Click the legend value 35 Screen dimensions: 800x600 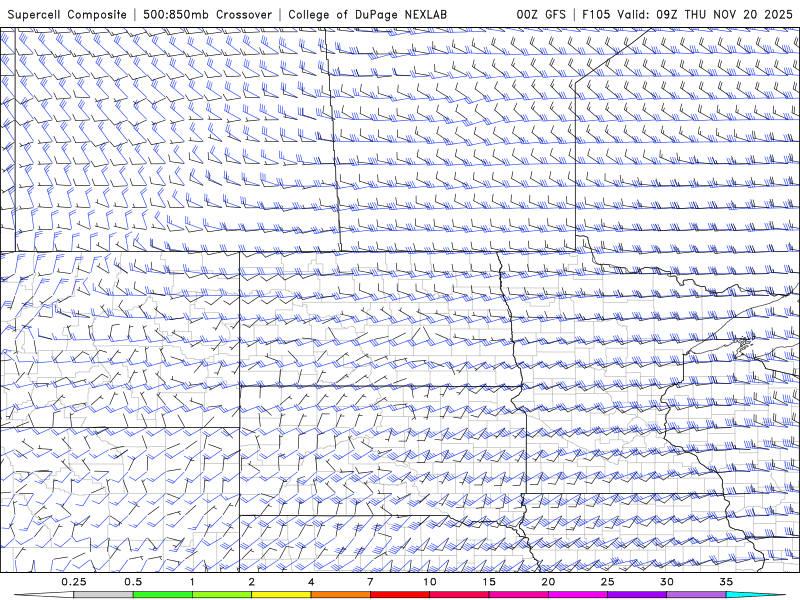coord(727,582)
